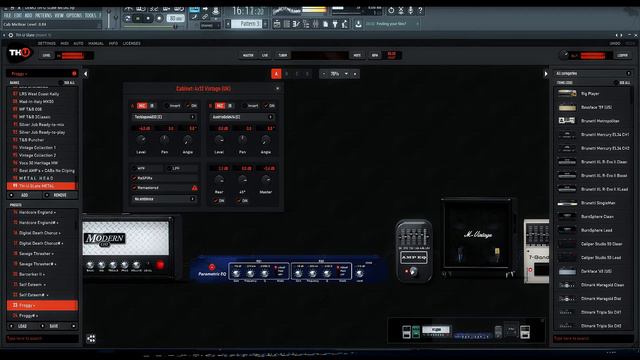Click the microphone icon in FL Studio toolbar
640x360 pixels.
click(410, 11)
